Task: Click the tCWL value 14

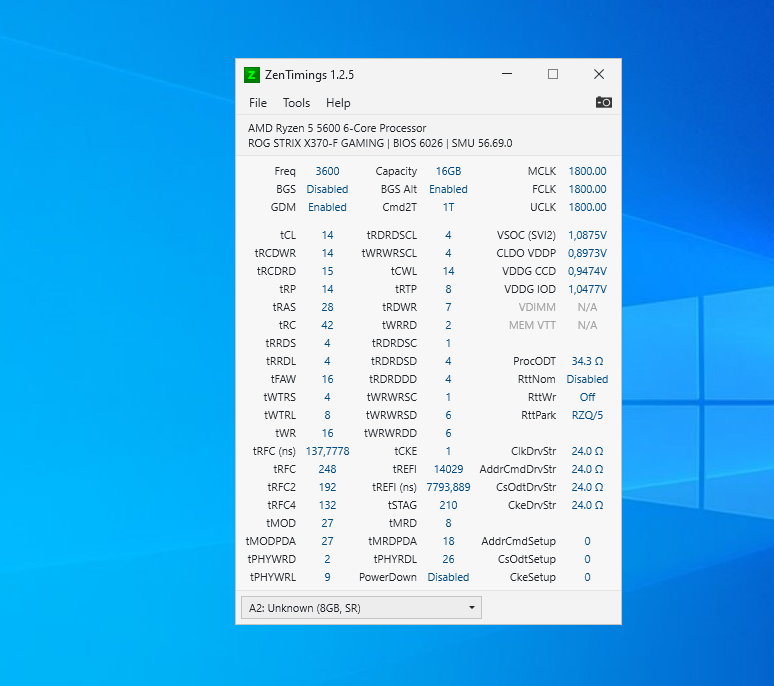Action: coord(448,271)
